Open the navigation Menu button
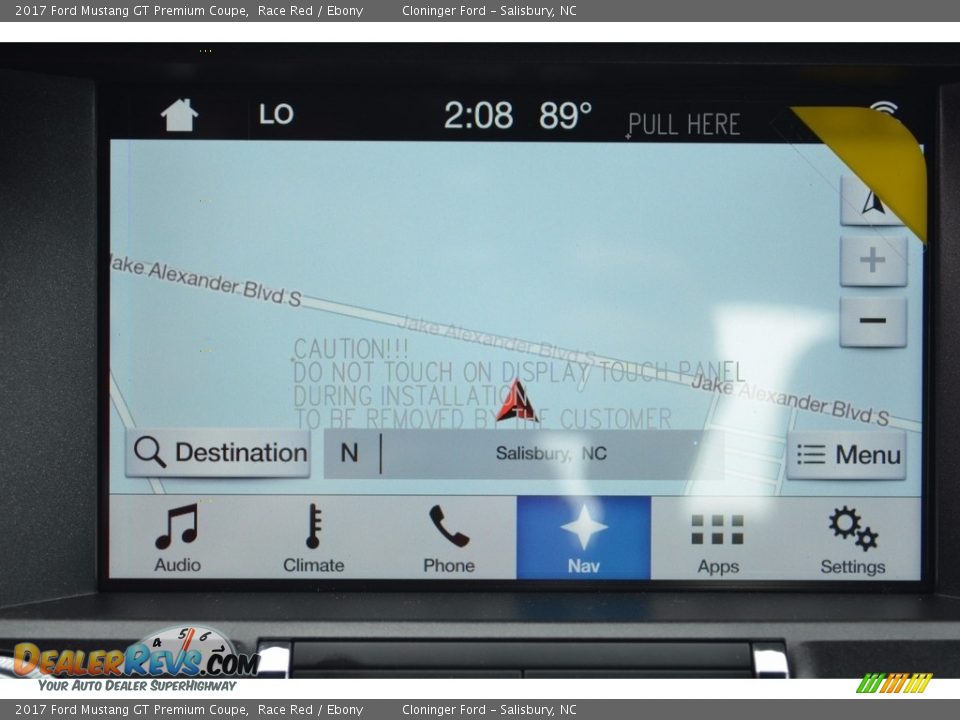The height and width of the screenshot is (720, 960). coord(846,455)
